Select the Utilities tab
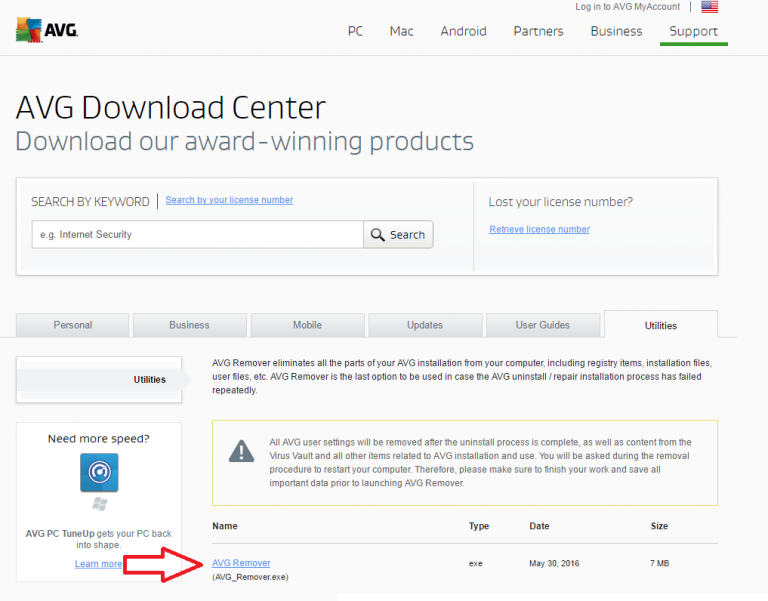 point(661,325)
